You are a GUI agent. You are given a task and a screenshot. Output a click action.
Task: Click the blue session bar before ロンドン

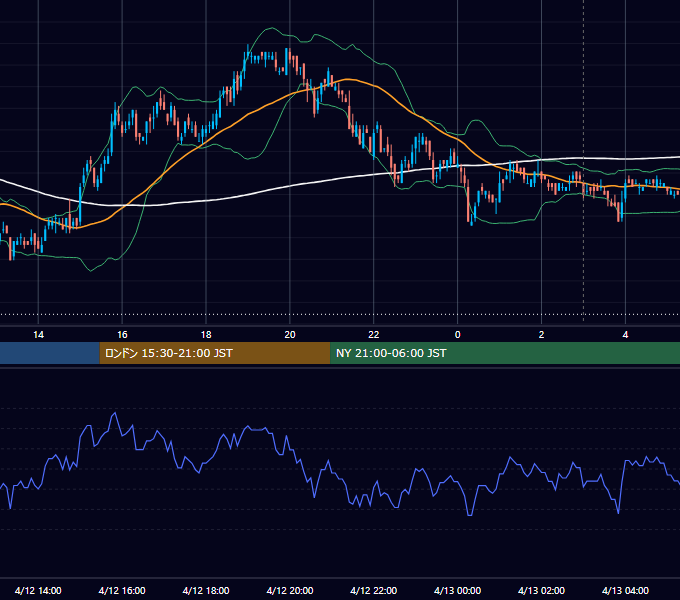click(50, 353)
